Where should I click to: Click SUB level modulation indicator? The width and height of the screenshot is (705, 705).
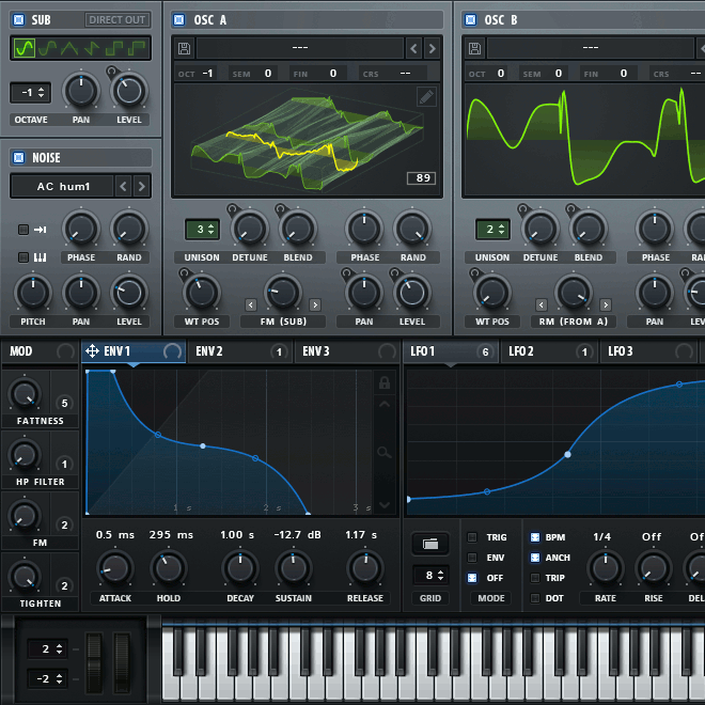pyautogui.click(x=111, y=71)
